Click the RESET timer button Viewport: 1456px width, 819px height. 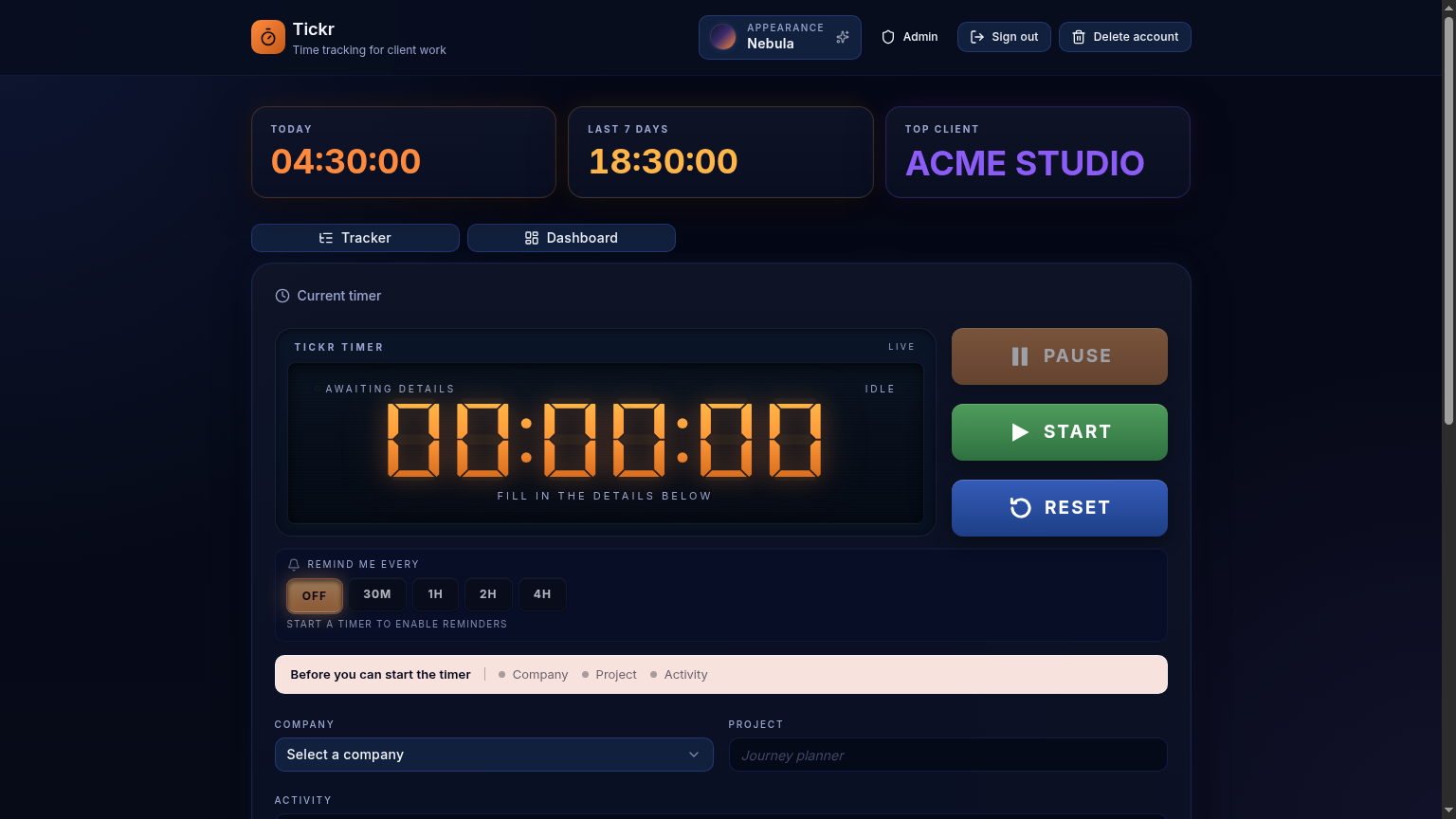point(1060,508)
